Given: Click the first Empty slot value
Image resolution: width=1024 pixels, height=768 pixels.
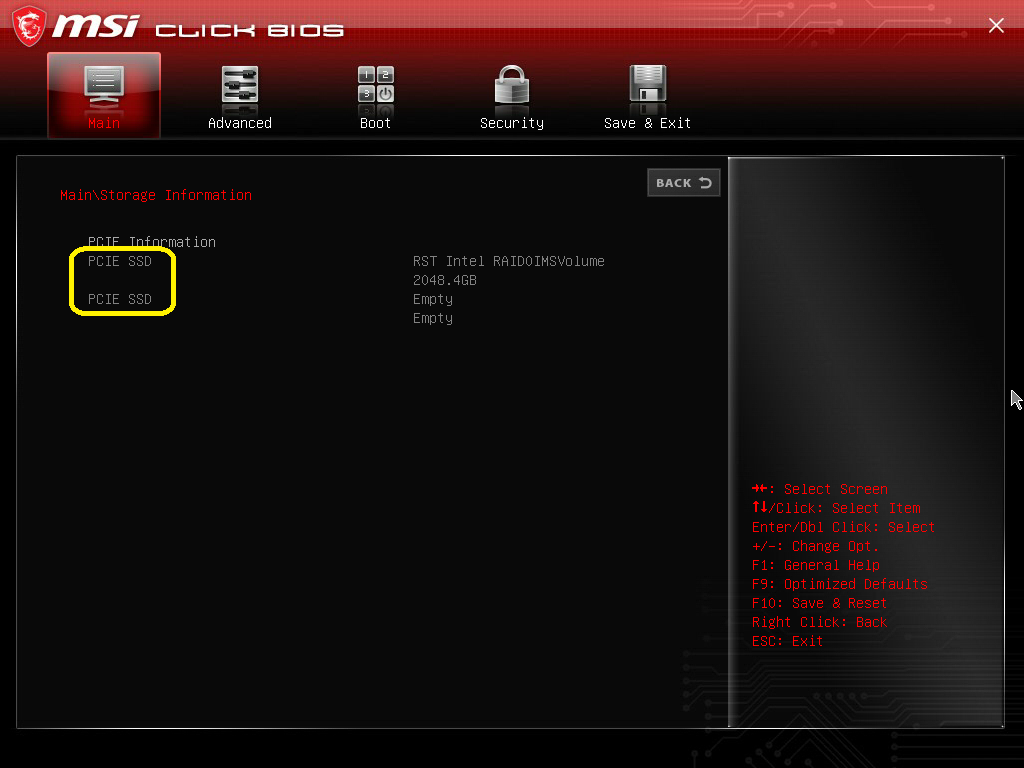Looking at the screenshot, I should point(433,299).
